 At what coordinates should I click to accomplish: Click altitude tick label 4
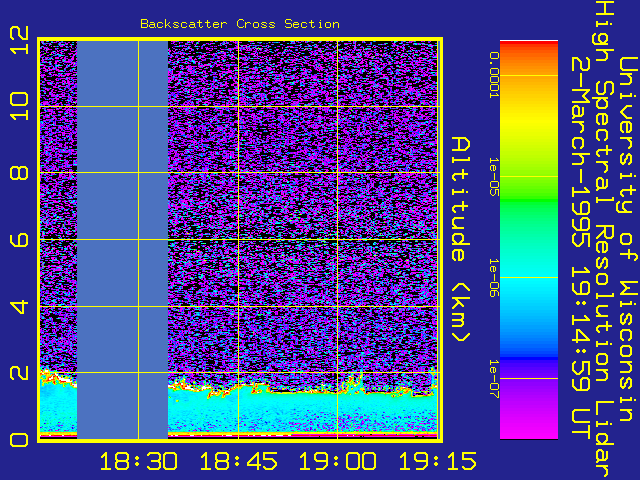pos(20,306)
